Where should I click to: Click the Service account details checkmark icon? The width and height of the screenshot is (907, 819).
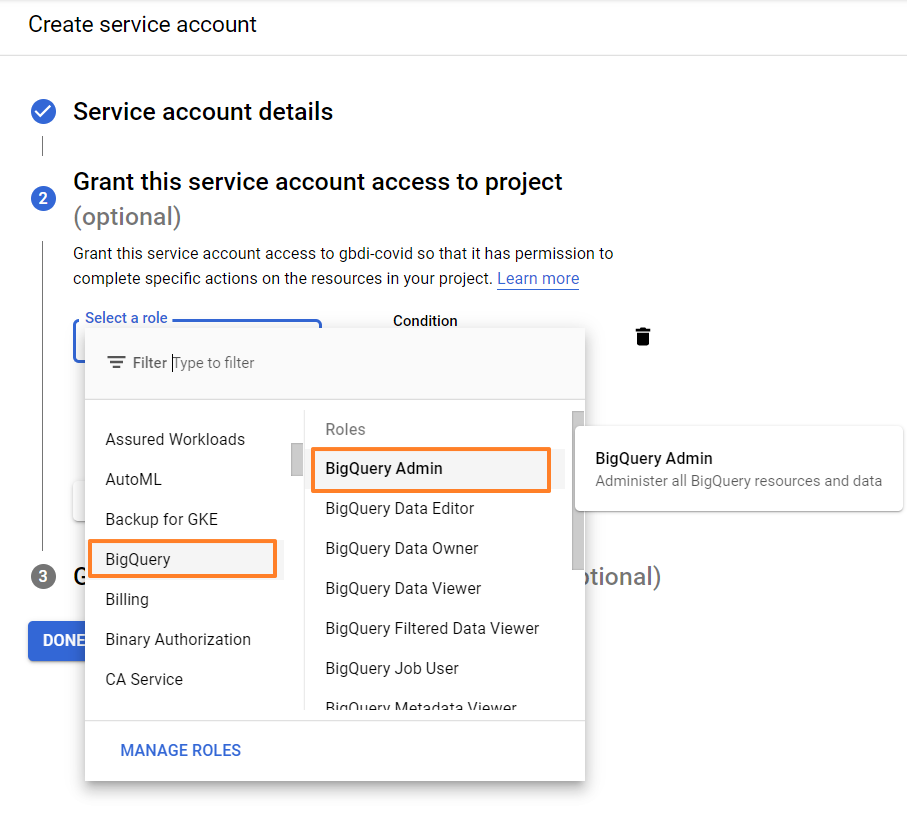(43, 111)
